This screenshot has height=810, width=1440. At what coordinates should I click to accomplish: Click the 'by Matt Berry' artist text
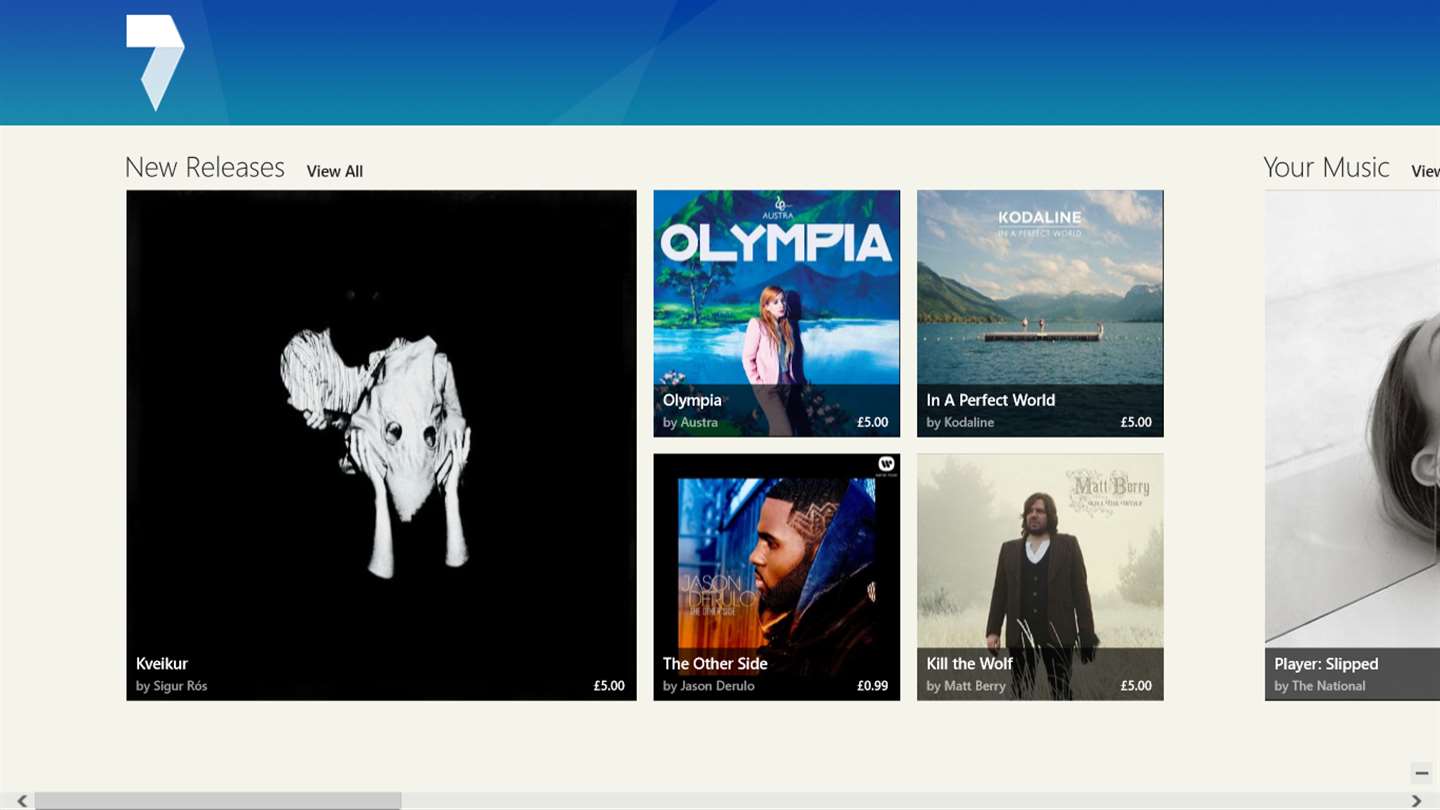[x=967, y=686]
